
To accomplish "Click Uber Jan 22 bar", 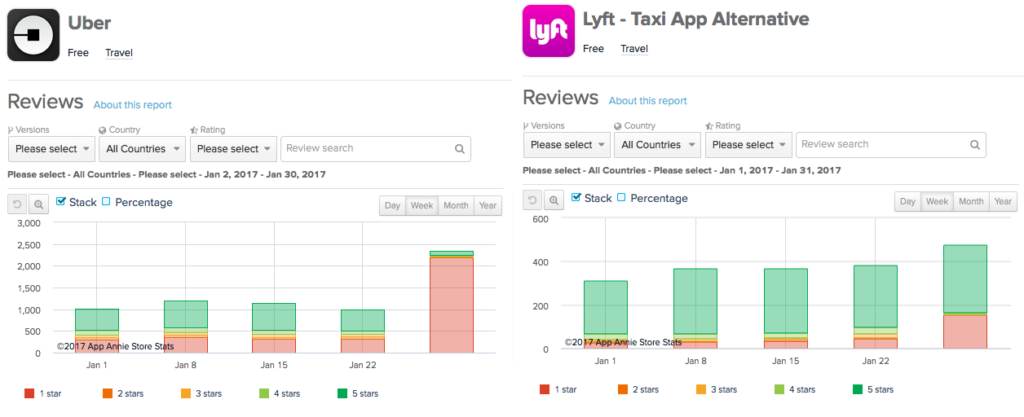I will click(362, 332).
